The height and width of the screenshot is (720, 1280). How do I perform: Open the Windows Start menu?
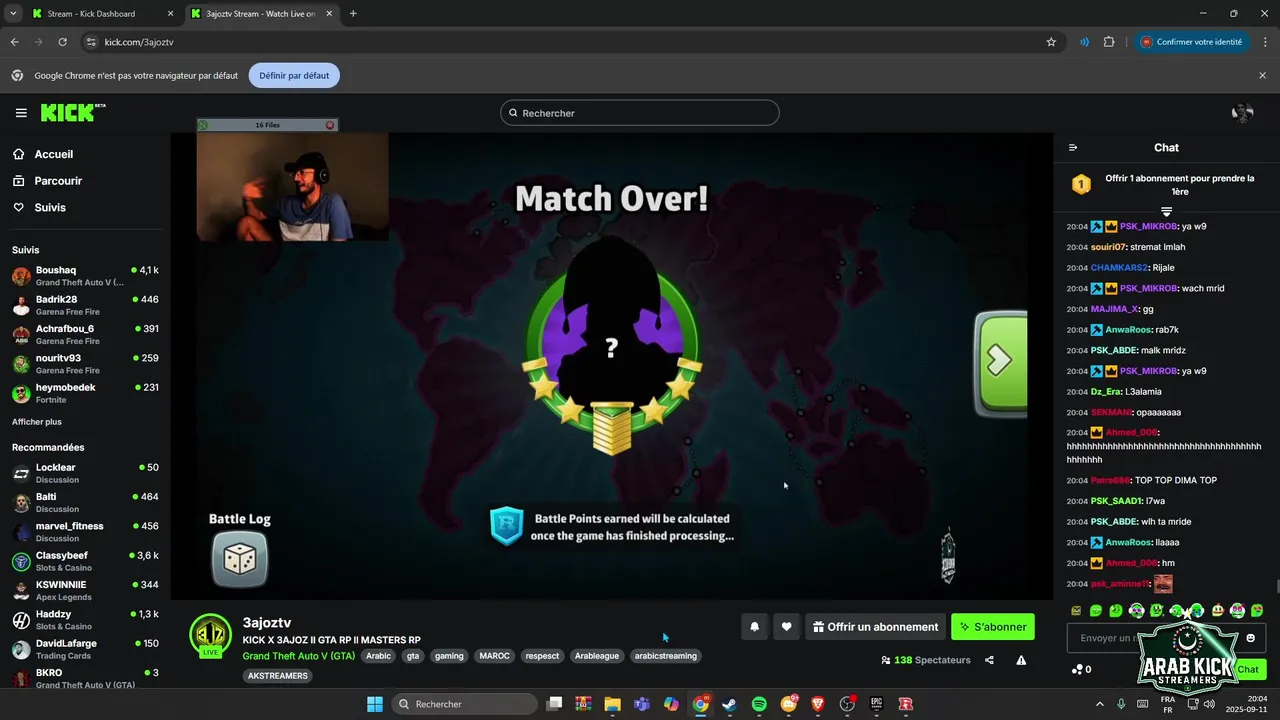(375, 704)
